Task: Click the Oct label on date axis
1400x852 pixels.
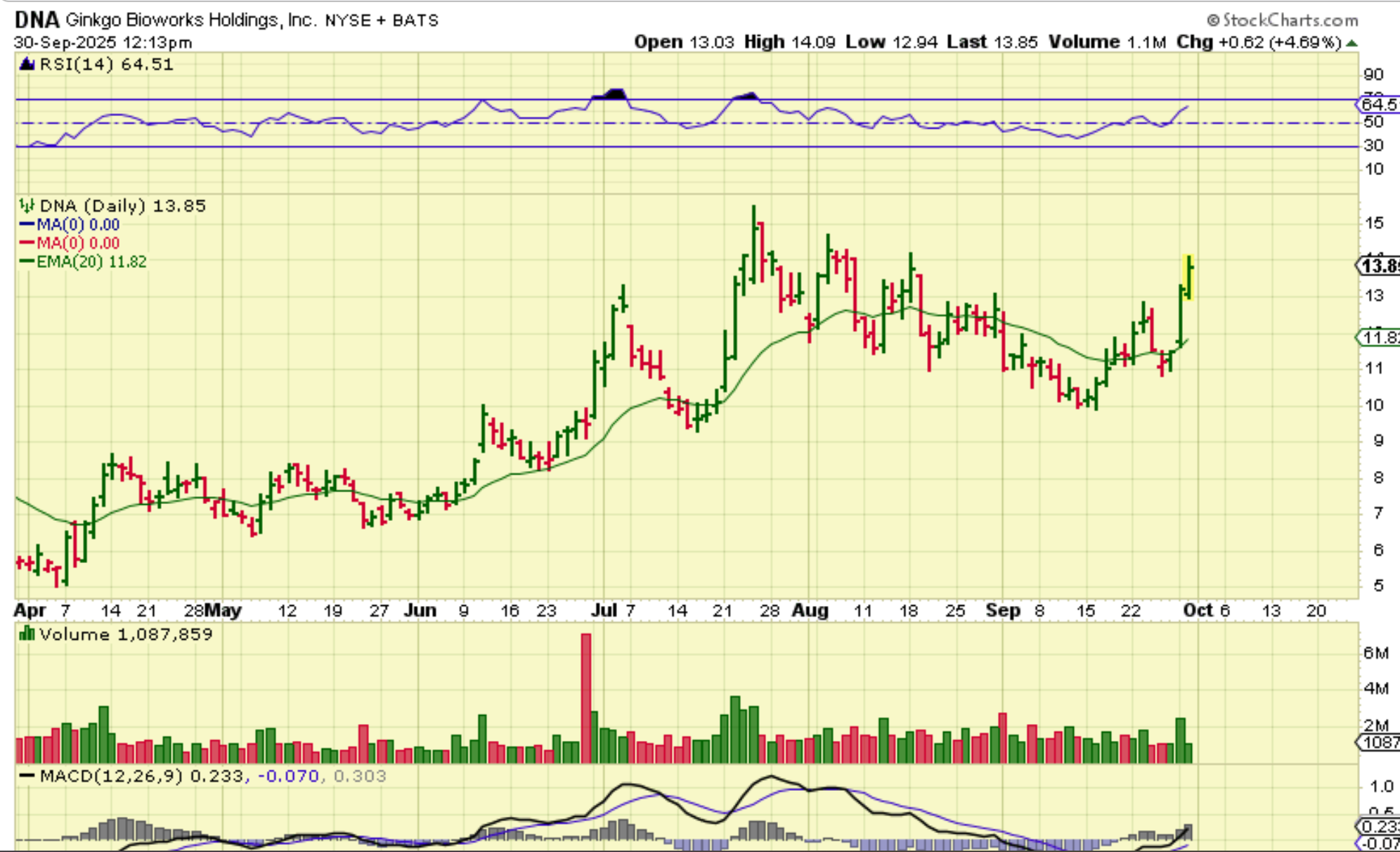Action: 1198,610
